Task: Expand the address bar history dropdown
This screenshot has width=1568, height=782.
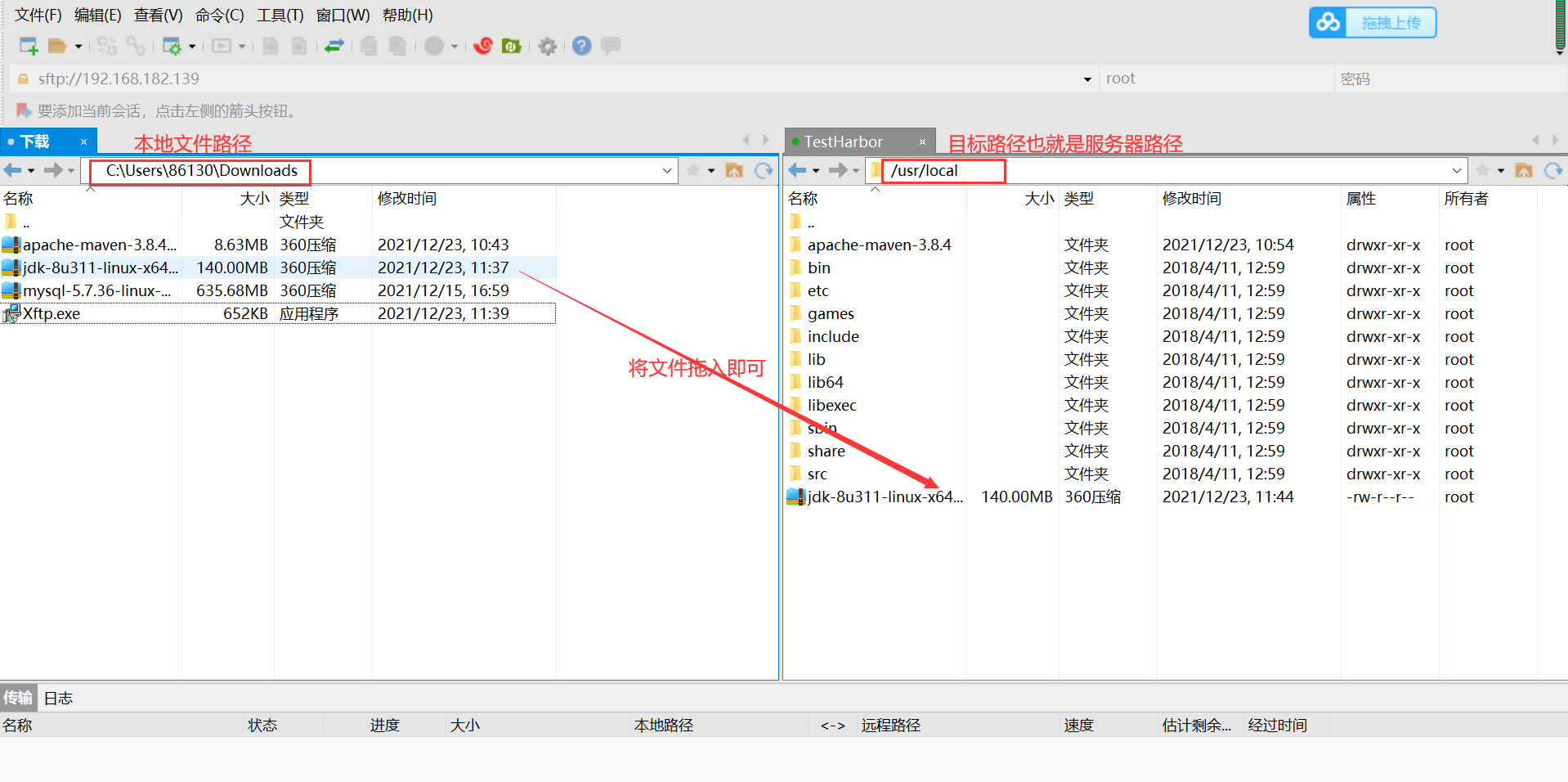Action: coord(1087,79)
